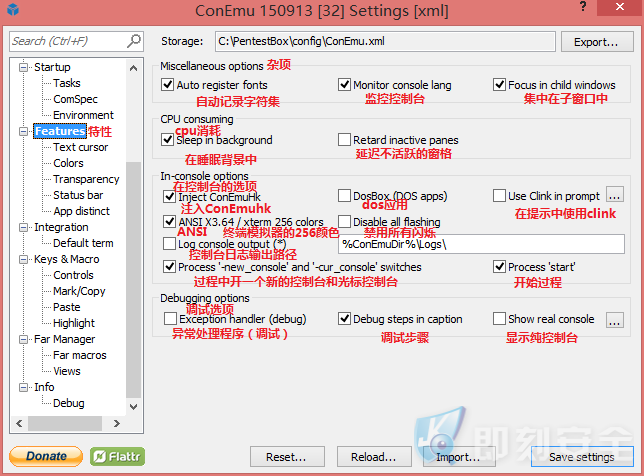Enable Log console output checkbox
644x476 pixels.
pyautogui.click(x=170, y=244)
